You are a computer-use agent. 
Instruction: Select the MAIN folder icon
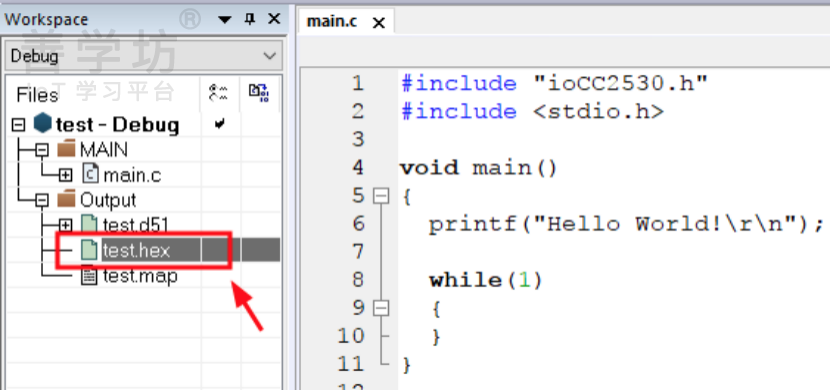66,149
